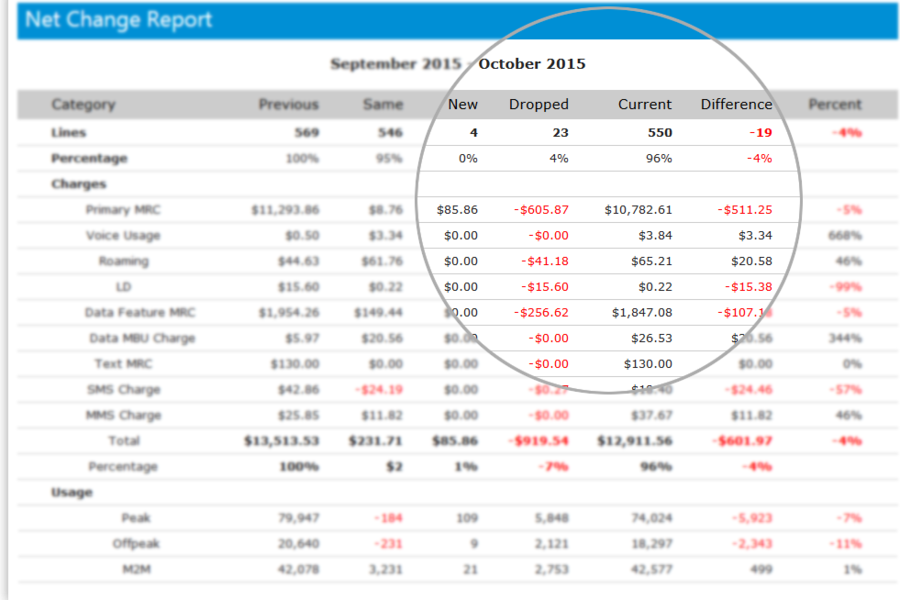Click the LD row label
The height and width of the screenshot is (600, 900).
tap(123, 287)
